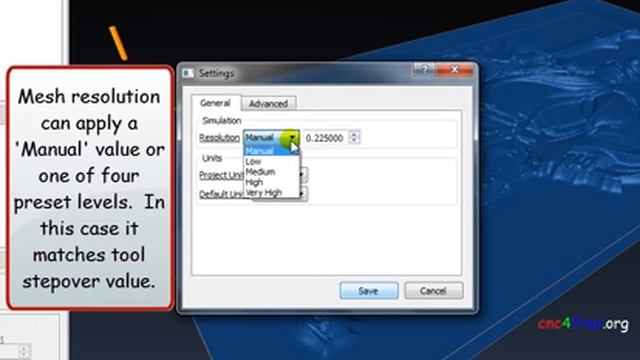
Task: Close the Settings dialog window
Action: (454, 70)
